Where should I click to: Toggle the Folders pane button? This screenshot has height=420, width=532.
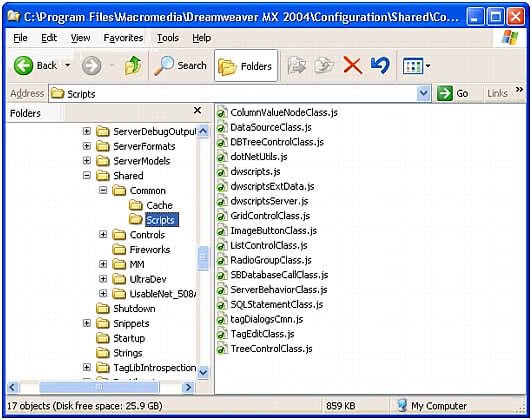(x=246, y=66)
